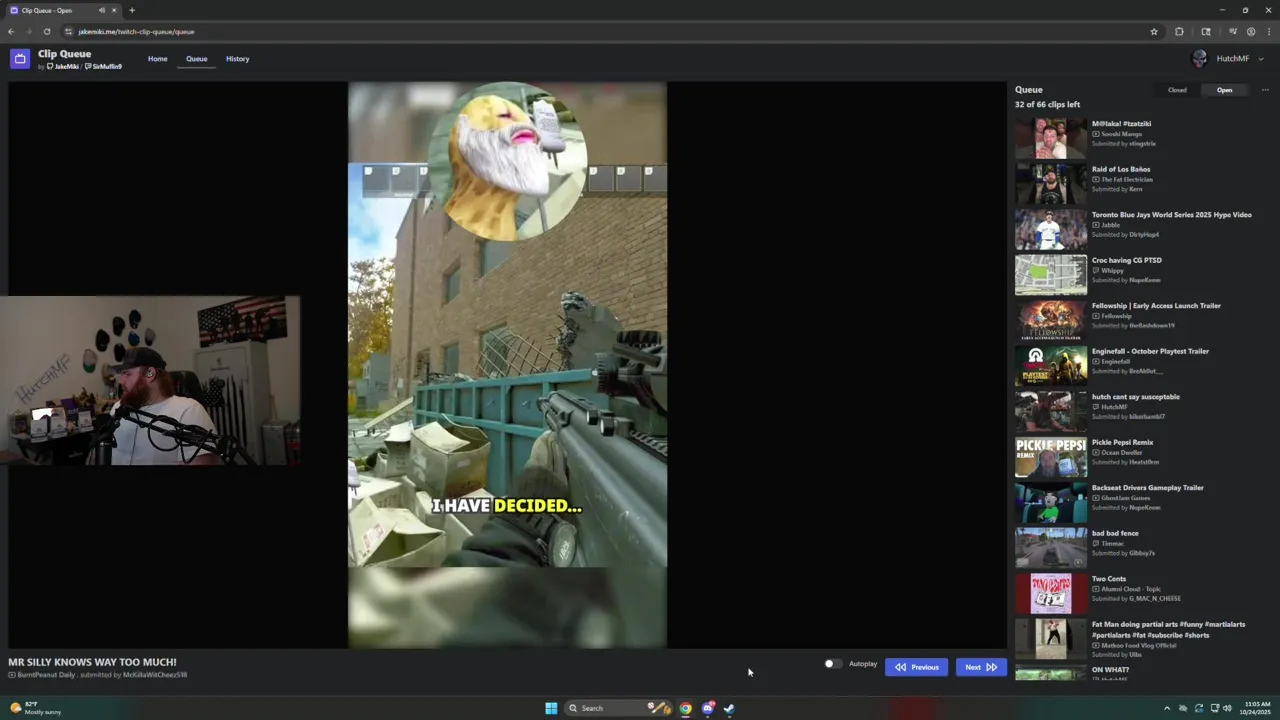Click the GhostJam Games channel name
The image size is (1280, 720).
click(1127, 498)
